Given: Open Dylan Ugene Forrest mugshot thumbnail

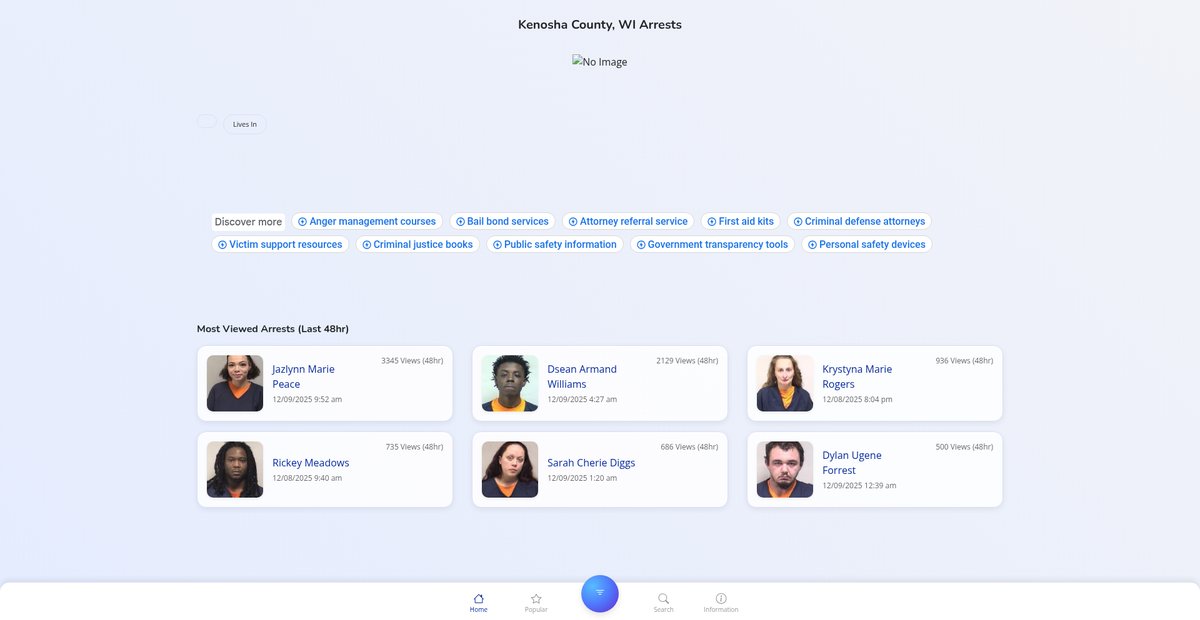Looking at the screenshot, I should pyautogui.click(x=785, y=469).
